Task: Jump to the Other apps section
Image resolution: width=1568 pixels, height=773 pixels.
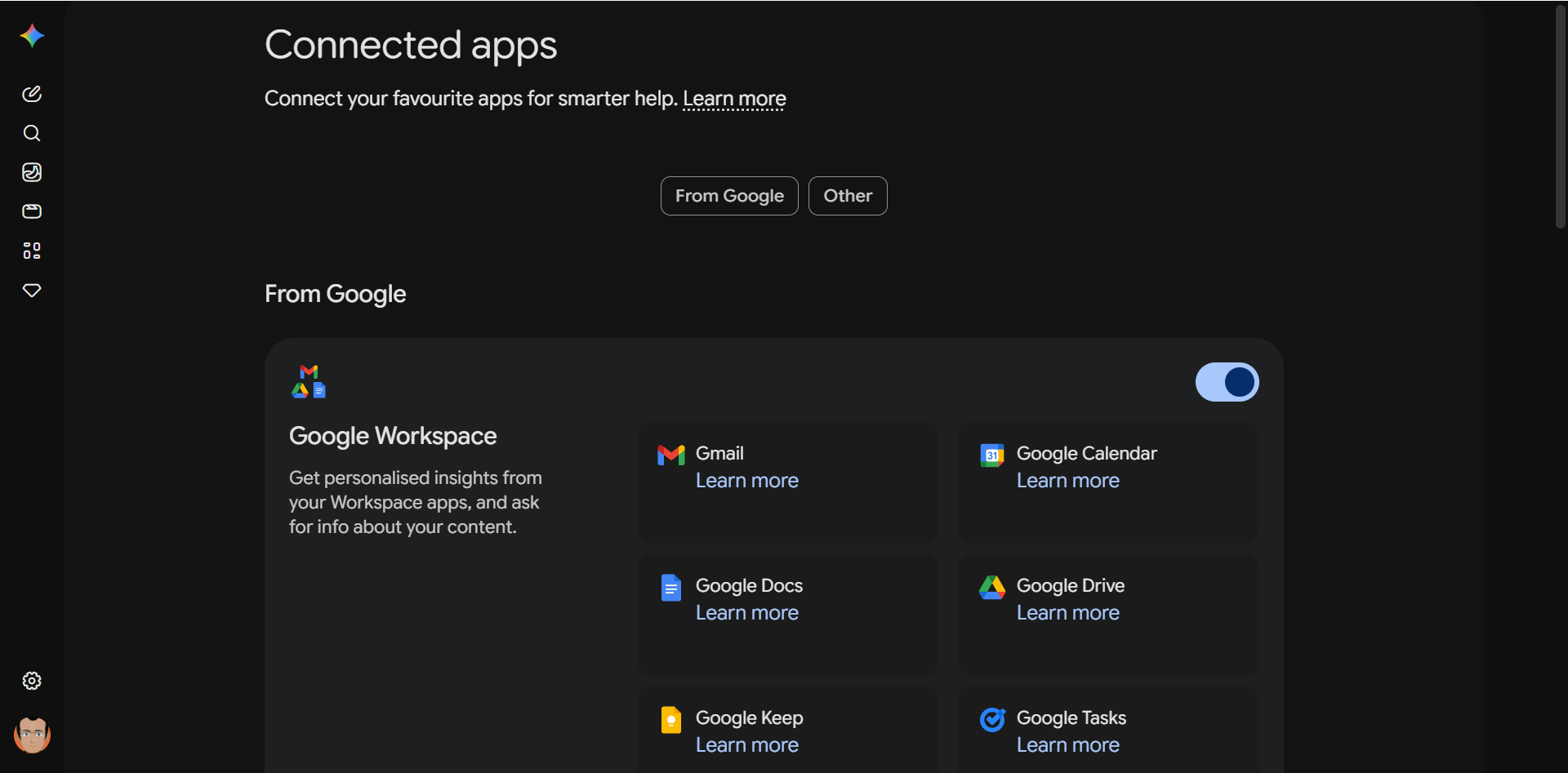Action: [x=848, y=196]
